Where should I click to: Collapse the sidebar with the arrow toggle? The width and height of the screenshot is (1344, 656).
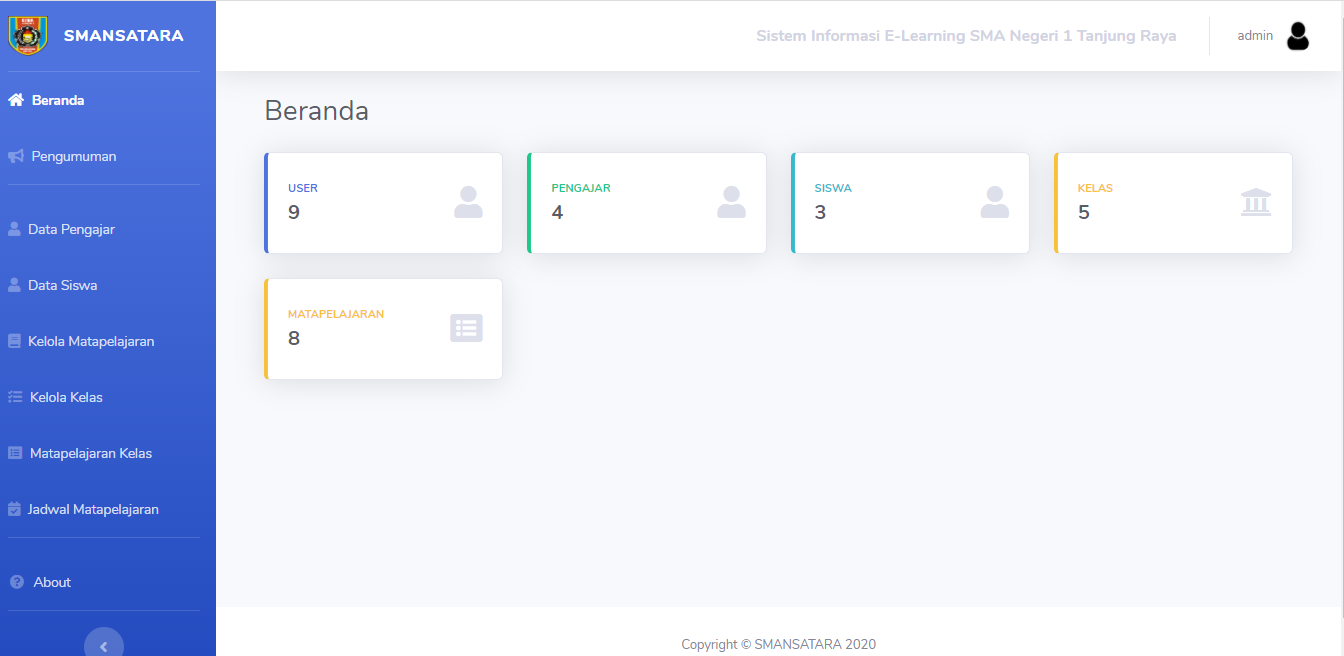pos(104,645)
